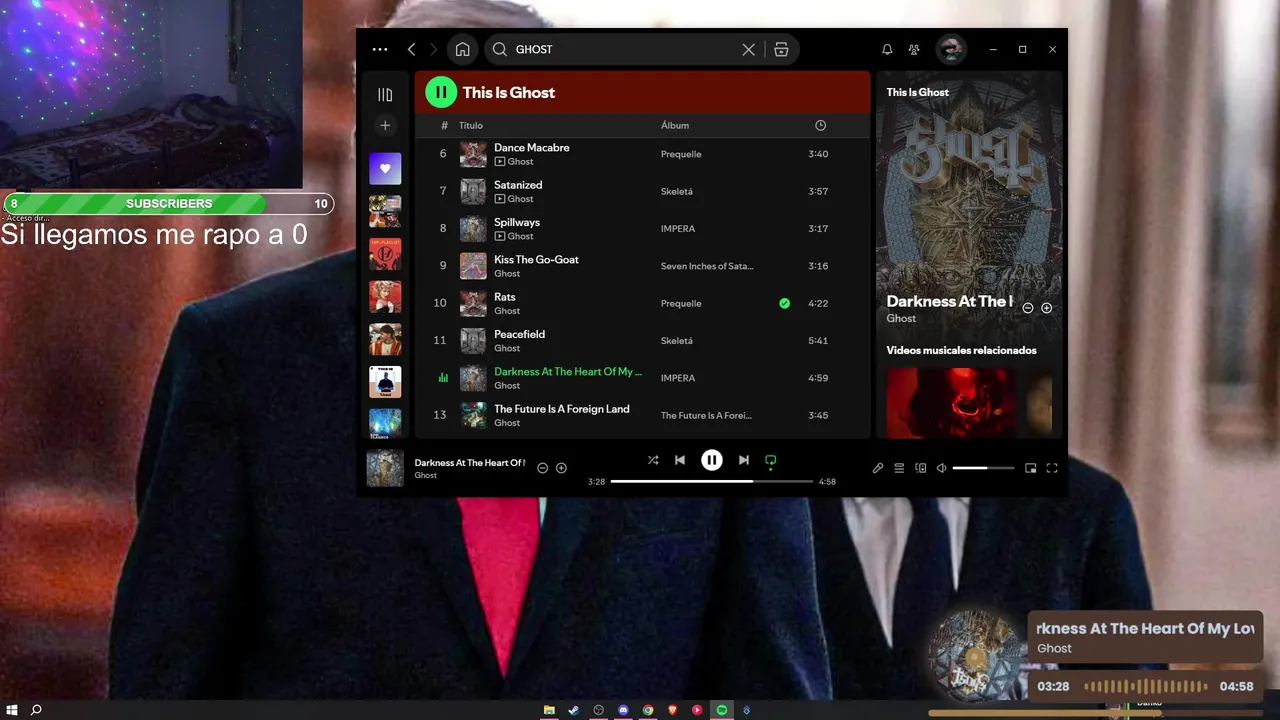
Task: Go forward with the right arrow
Action: click(433, 49)
